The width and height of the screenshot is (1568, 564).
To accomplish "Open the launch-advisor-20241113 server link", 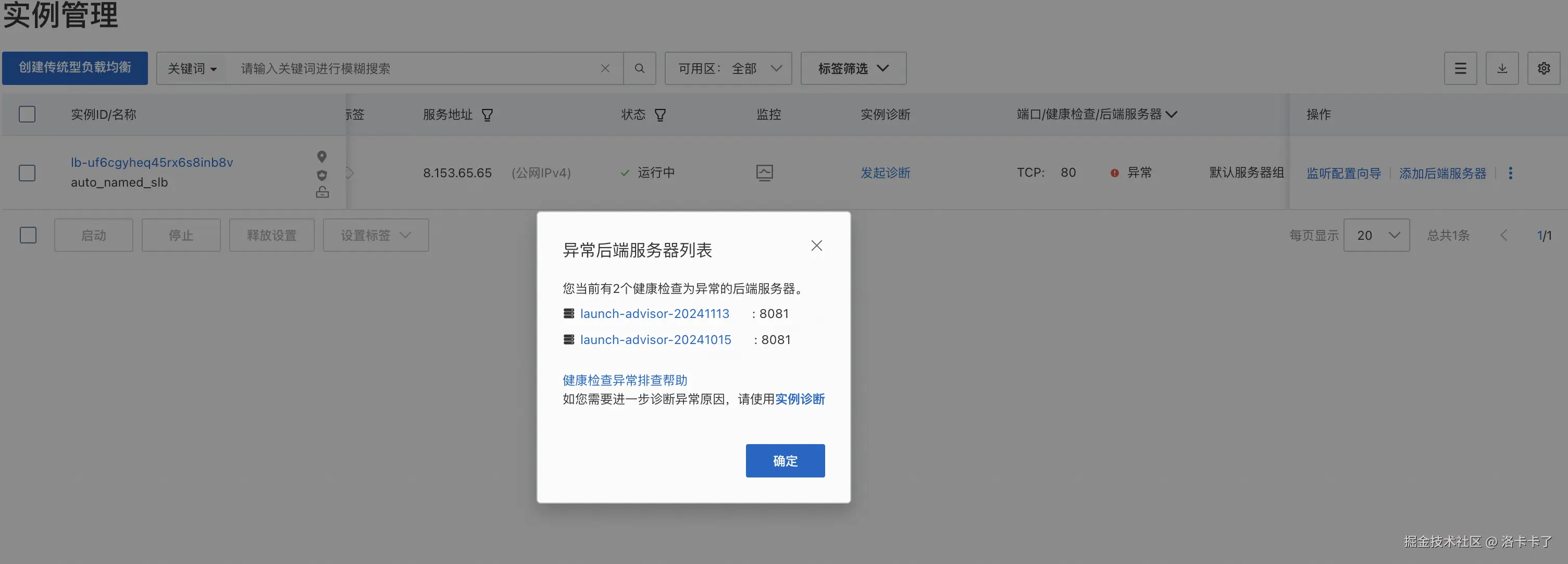I will (x=654, y=314).
